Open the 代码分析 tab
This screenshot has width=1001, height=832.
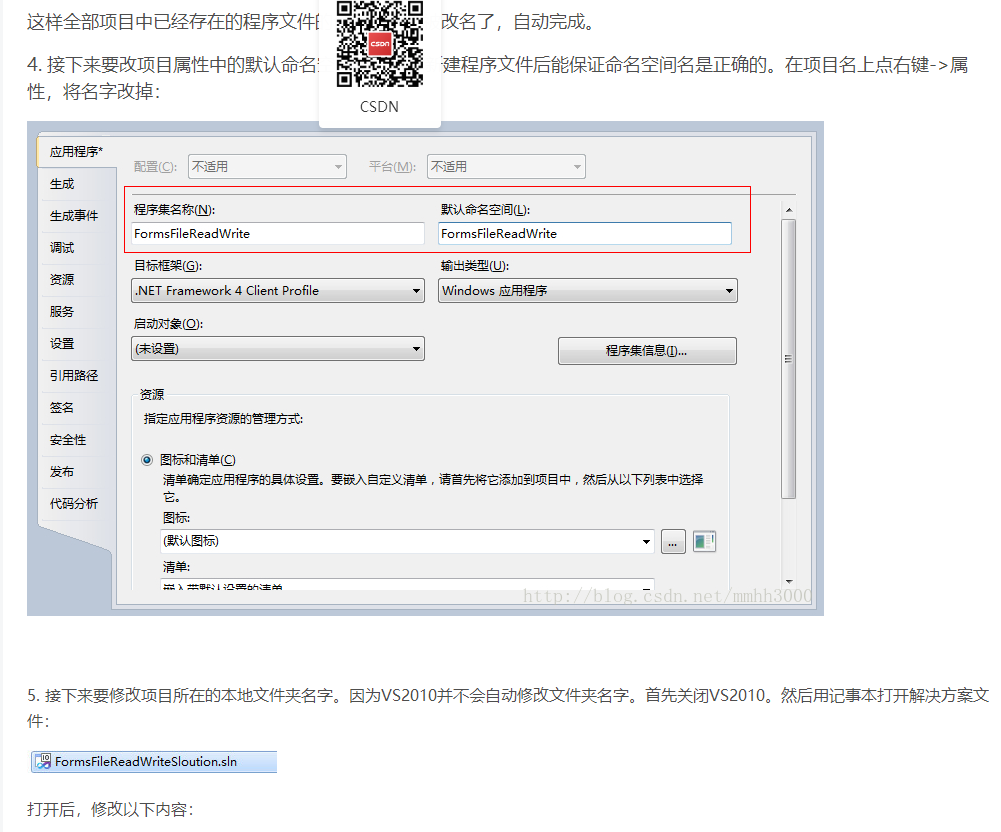[73, 504]
